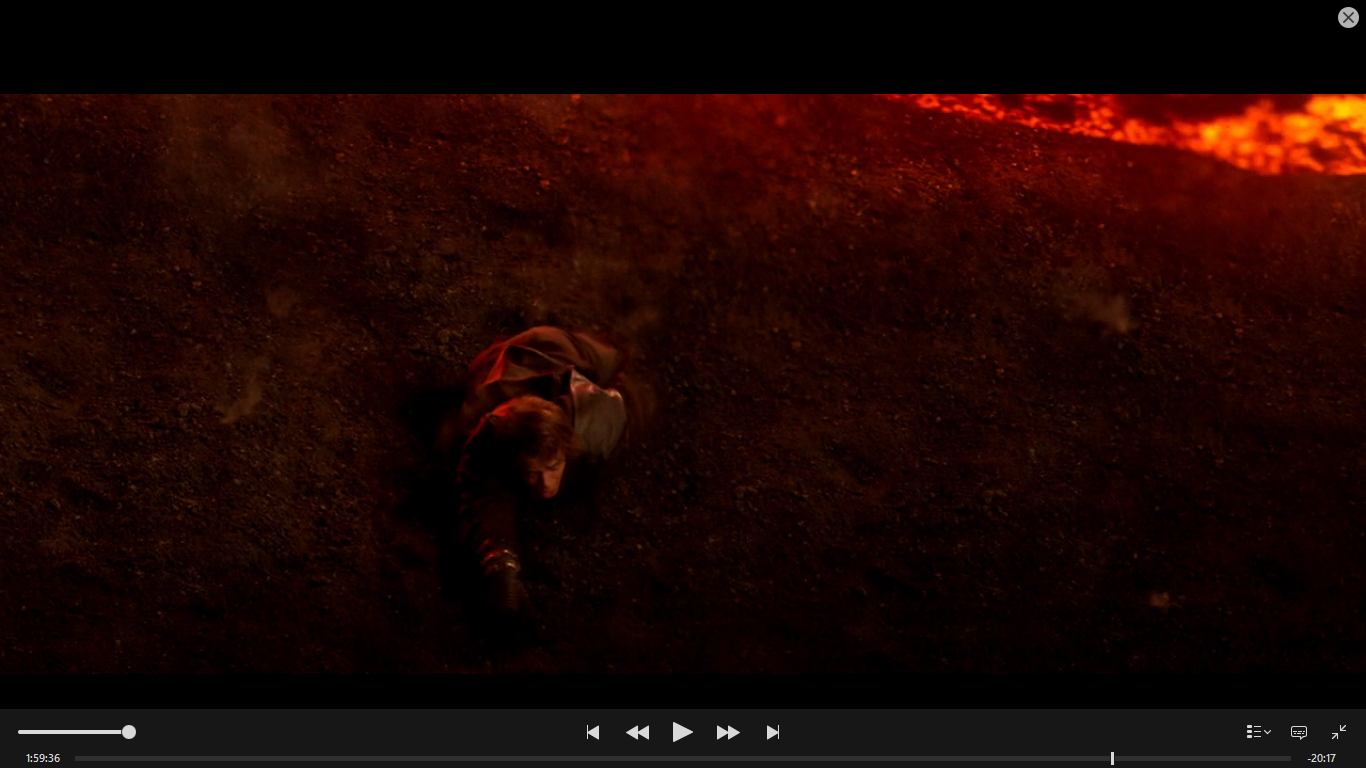Click the 1:59:36 elapsed time label
Viewport: 1366px width, 768px height.
click(x=43, y=758)
